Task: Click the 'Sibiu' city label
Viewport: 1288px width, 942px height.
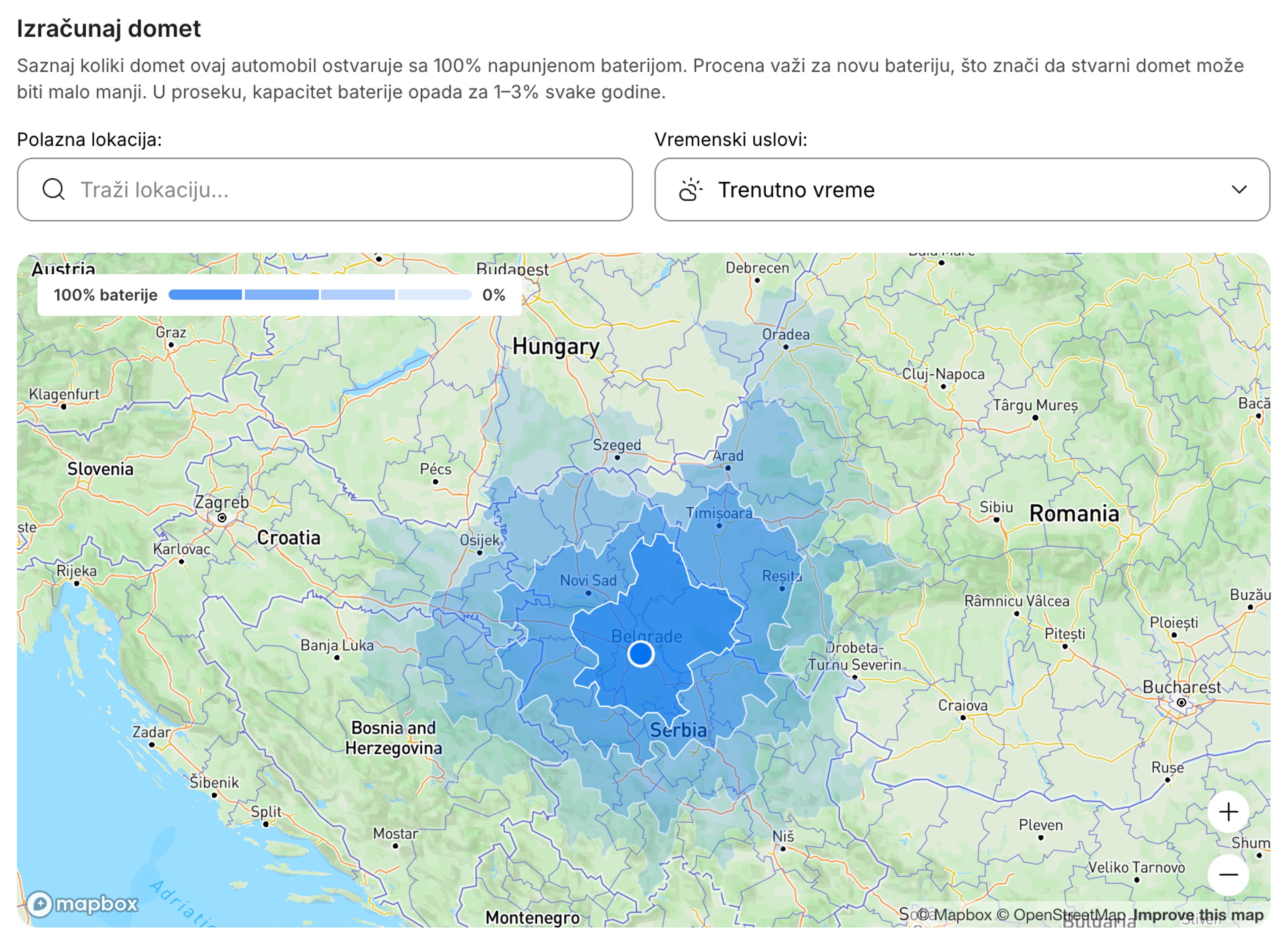Action: [996, 507]
